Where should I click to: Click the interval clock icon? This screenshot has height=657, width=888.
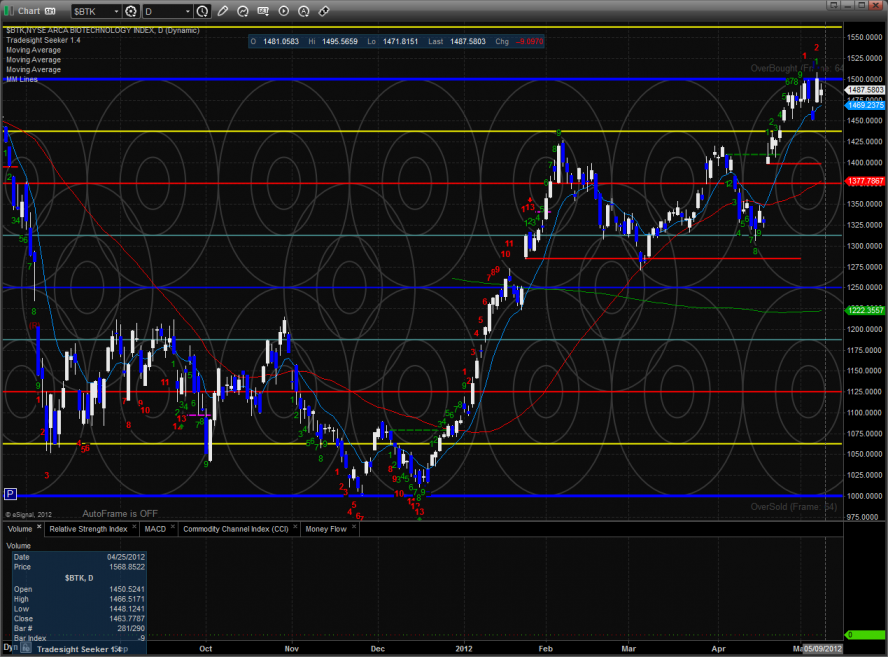[x=203, y=11]
